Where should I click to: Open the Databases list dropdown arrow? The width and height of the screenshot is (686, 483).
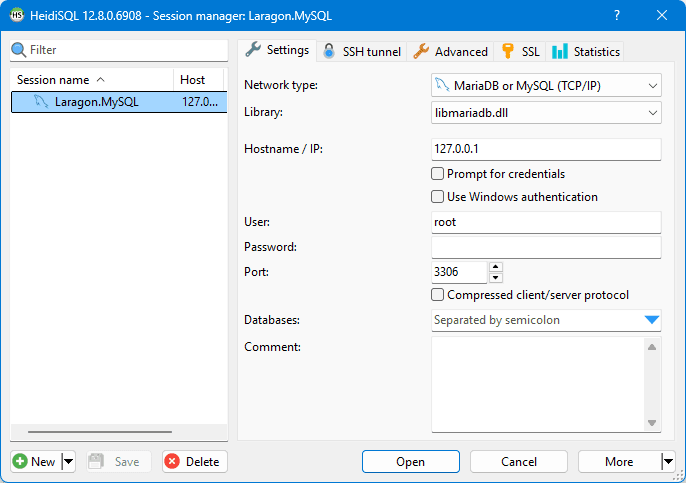[x=651, y=320]
